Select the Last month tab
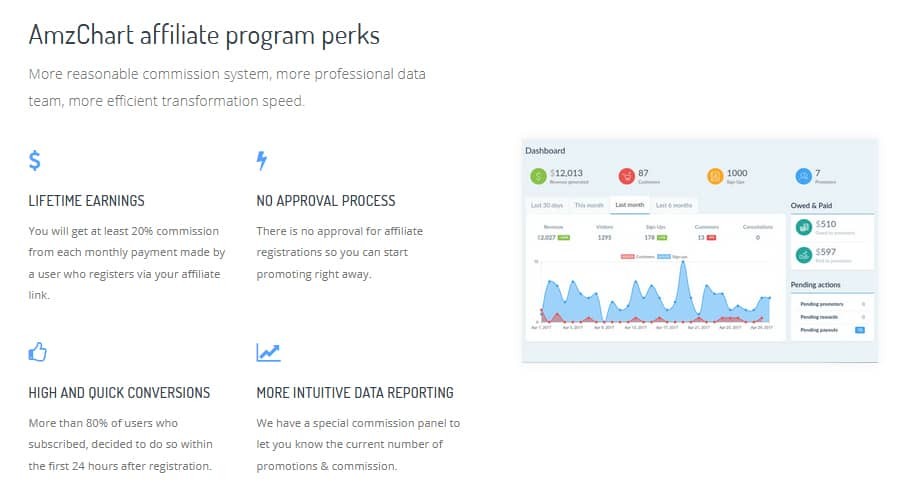The width and height of the screenshot is (898, 498). [x=629, y=205]
